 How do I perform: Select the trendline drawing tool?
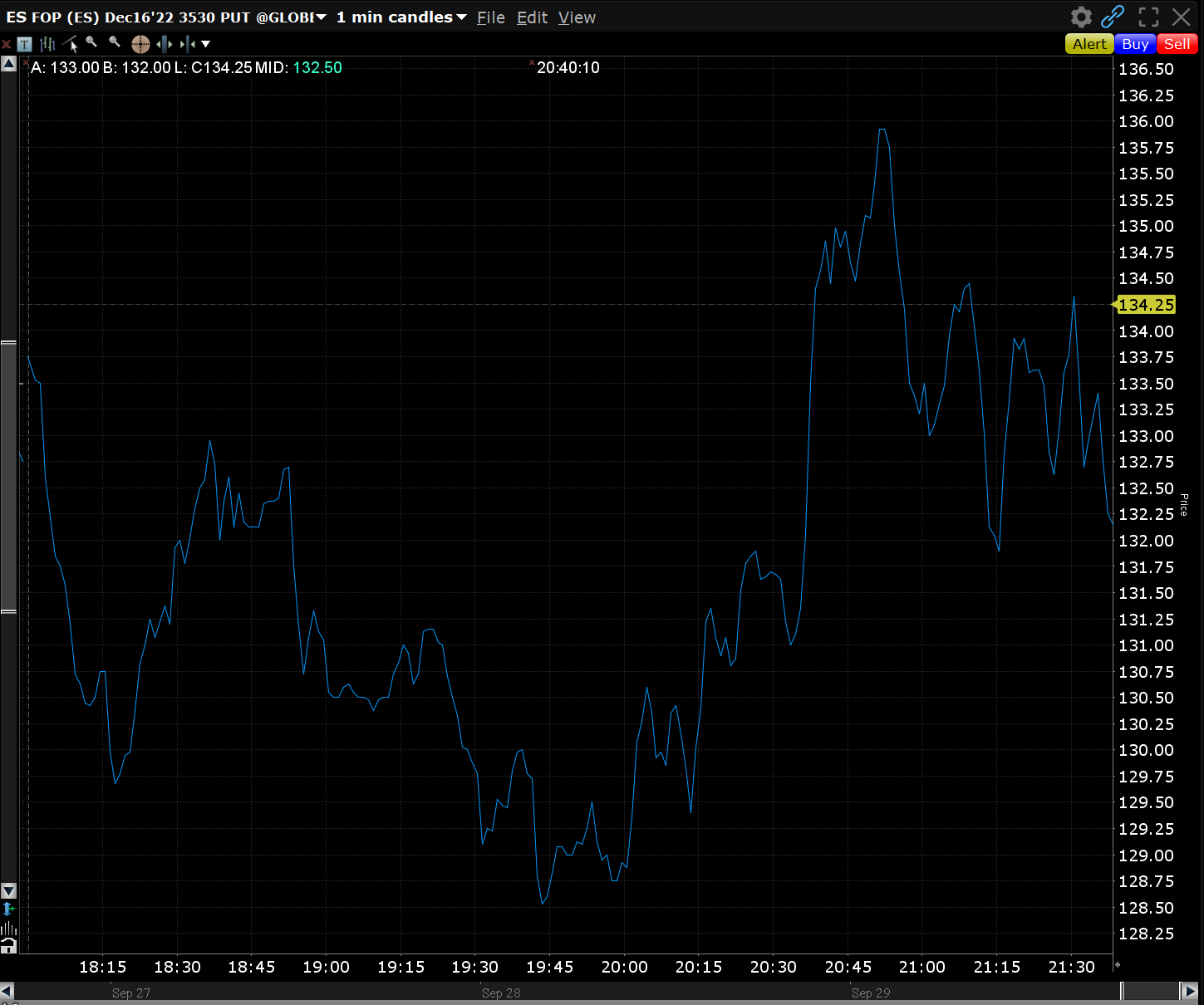click(70, 44)
